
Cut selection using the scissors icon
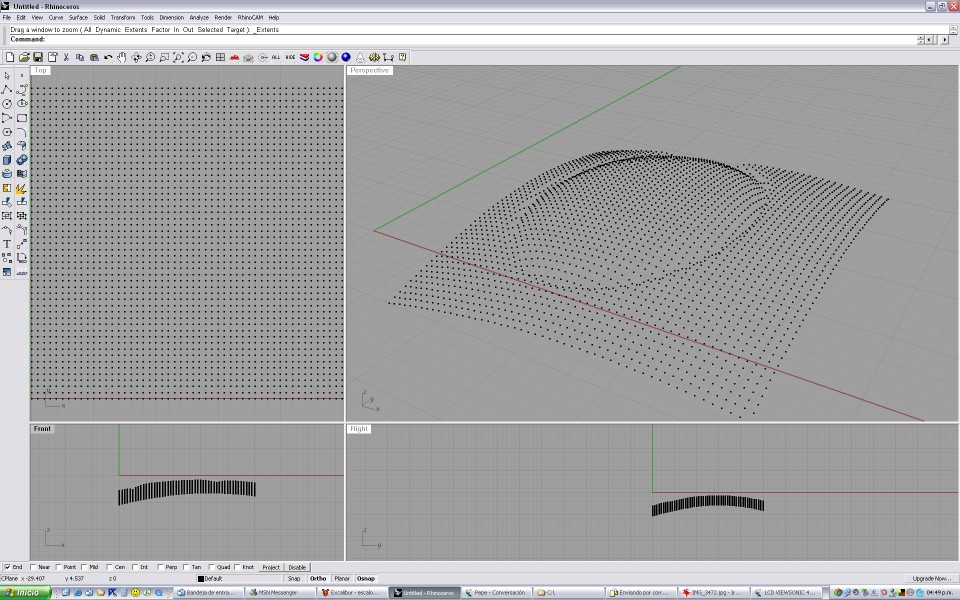tap(66, 57)
